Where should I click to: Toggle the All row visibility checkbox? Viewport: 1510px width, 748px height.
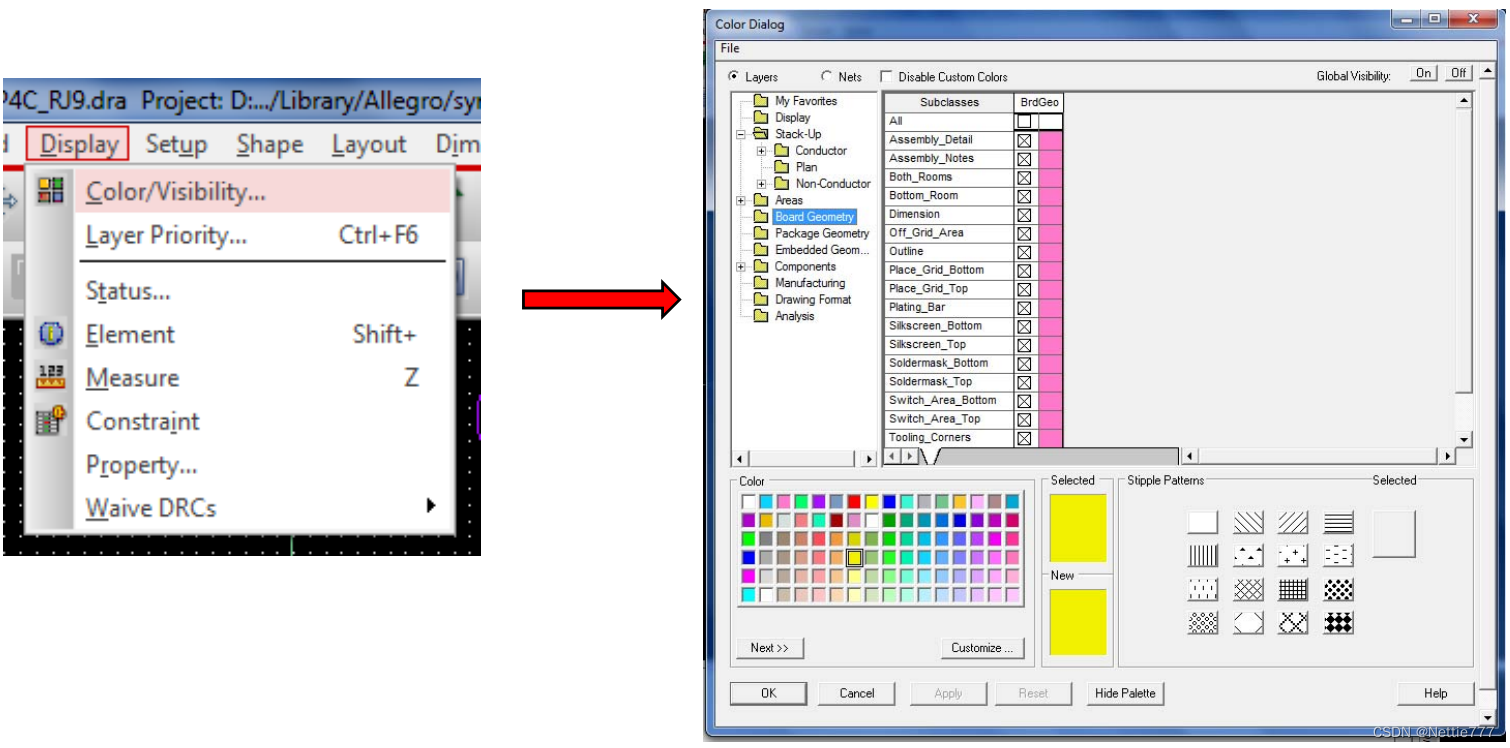[1024, 121]
